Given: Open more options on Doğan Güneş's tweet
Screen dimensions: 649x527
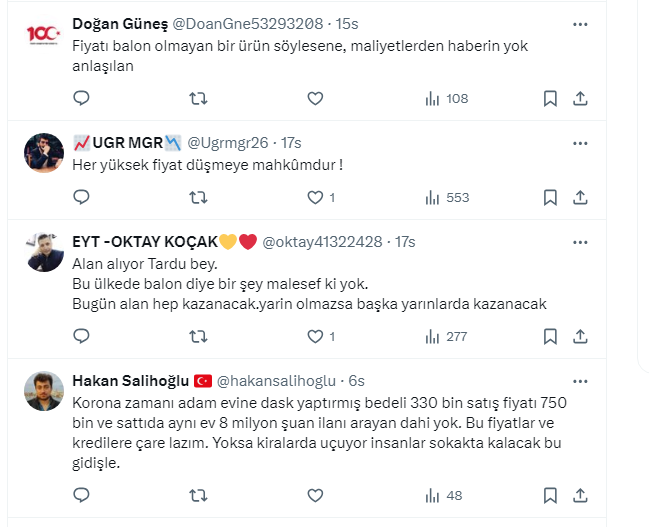Looking at the screenshot, I should [x=580, y=23].
